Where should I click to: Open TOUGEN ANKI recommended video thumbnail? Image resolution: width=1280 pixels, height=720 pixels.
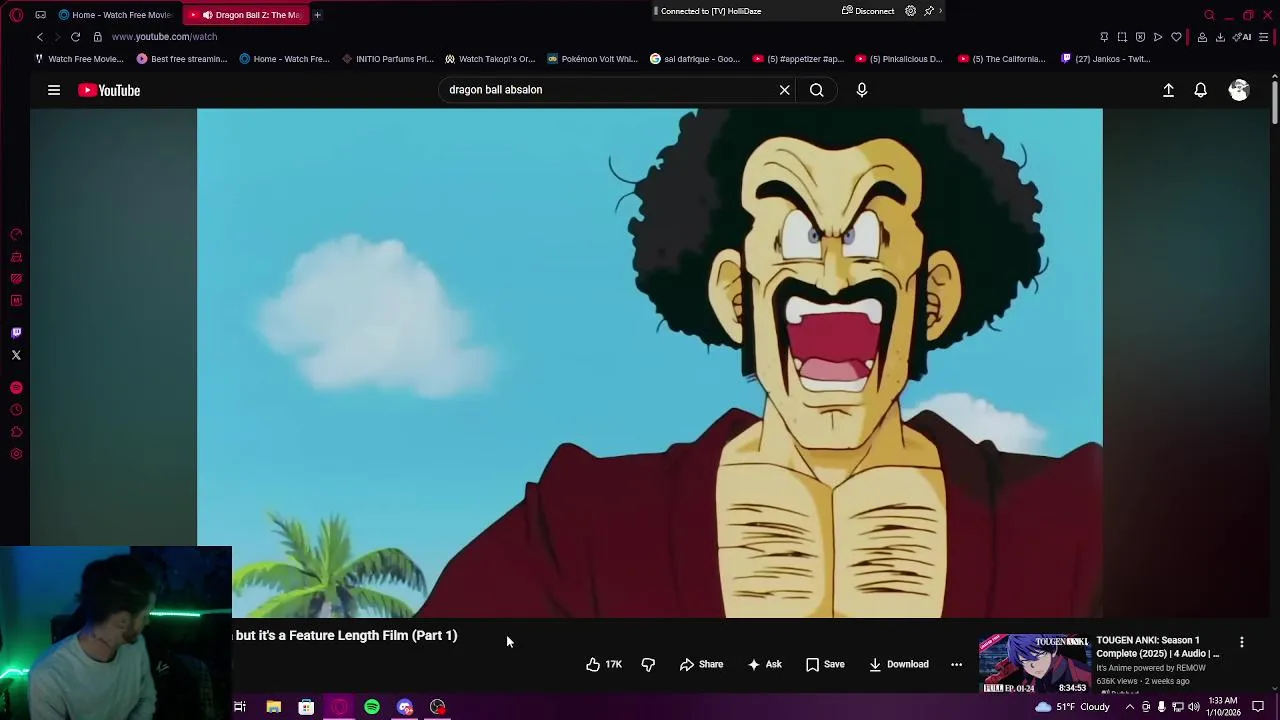(1034, 664)
